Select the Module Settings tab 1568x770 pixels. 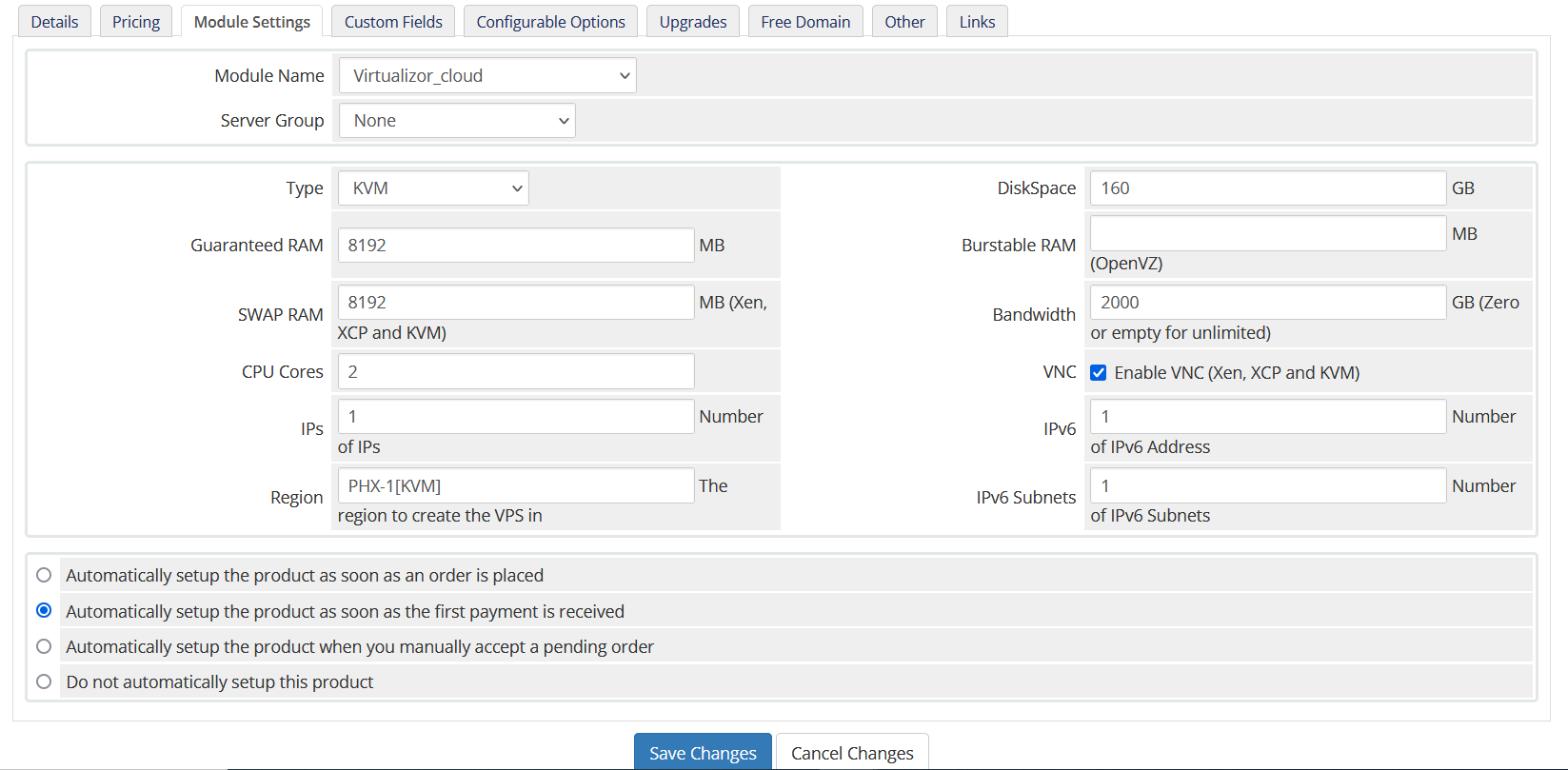251,21
